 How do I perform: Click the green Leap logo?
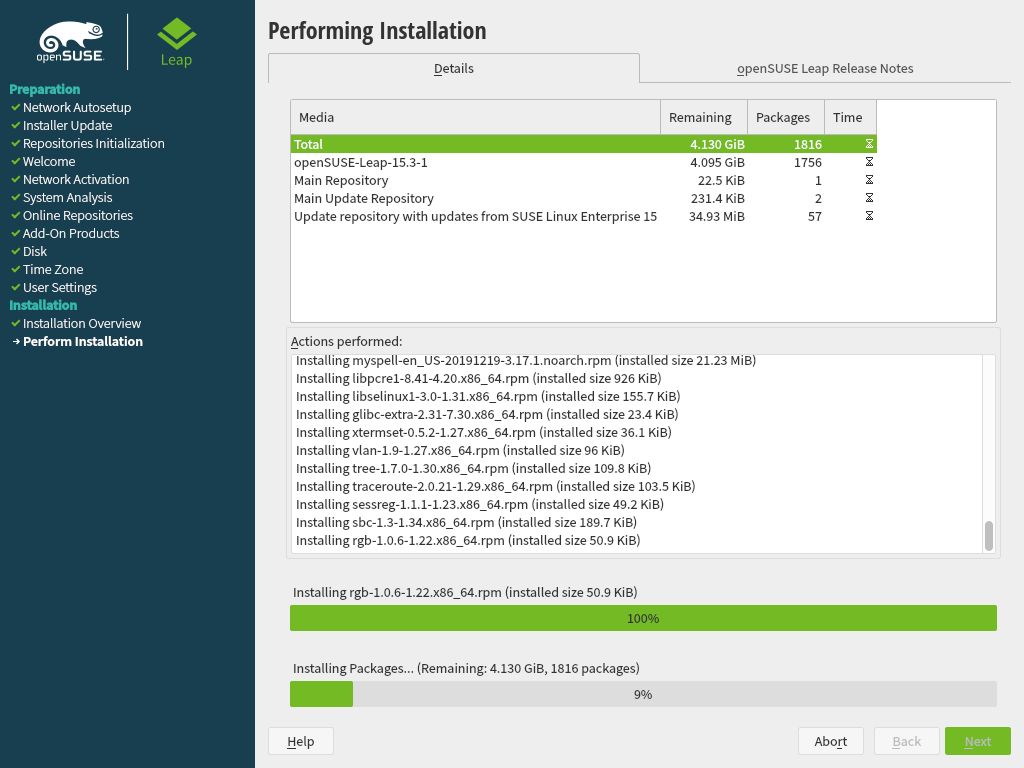176,42
